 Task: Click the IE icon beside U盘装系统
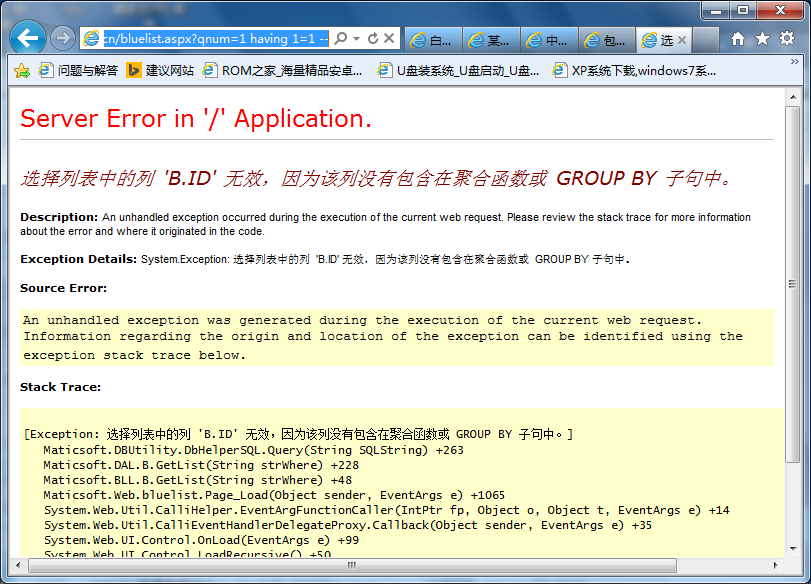384,70
